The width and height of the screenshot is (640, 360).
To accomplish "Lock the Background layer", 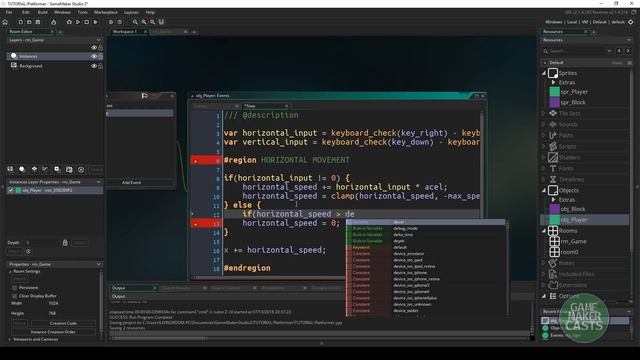I will point(100,66).
